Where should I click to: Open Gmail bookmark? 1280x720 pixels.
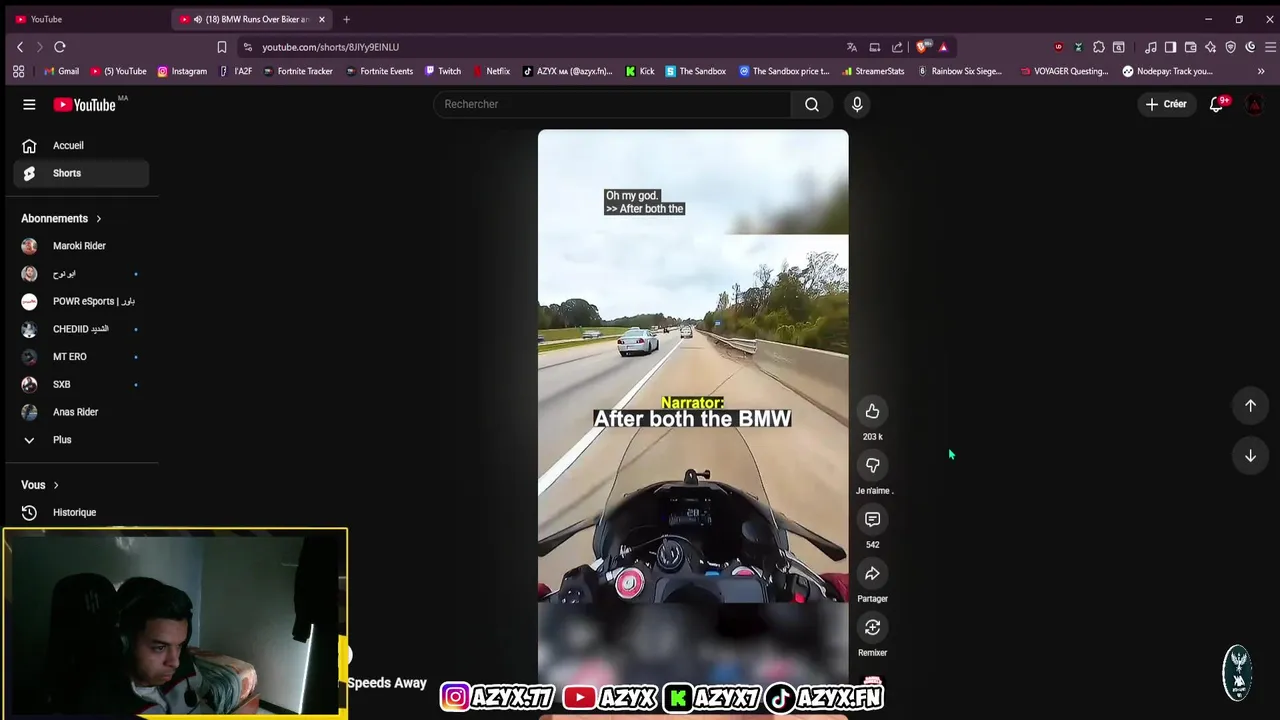tap(62, 71)
